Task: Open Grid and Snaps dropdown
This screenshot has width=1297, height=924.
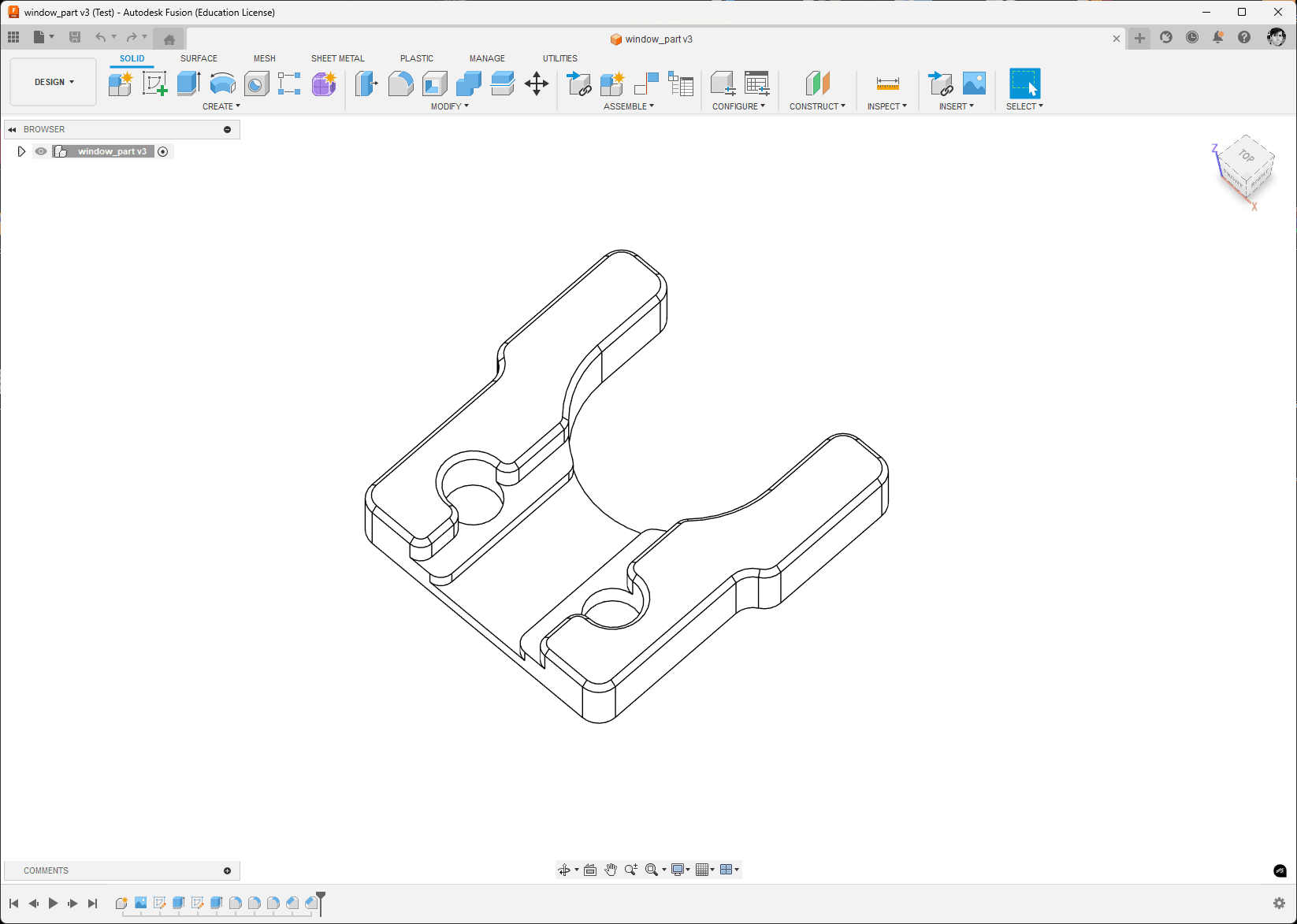Action: click(705, 870)
